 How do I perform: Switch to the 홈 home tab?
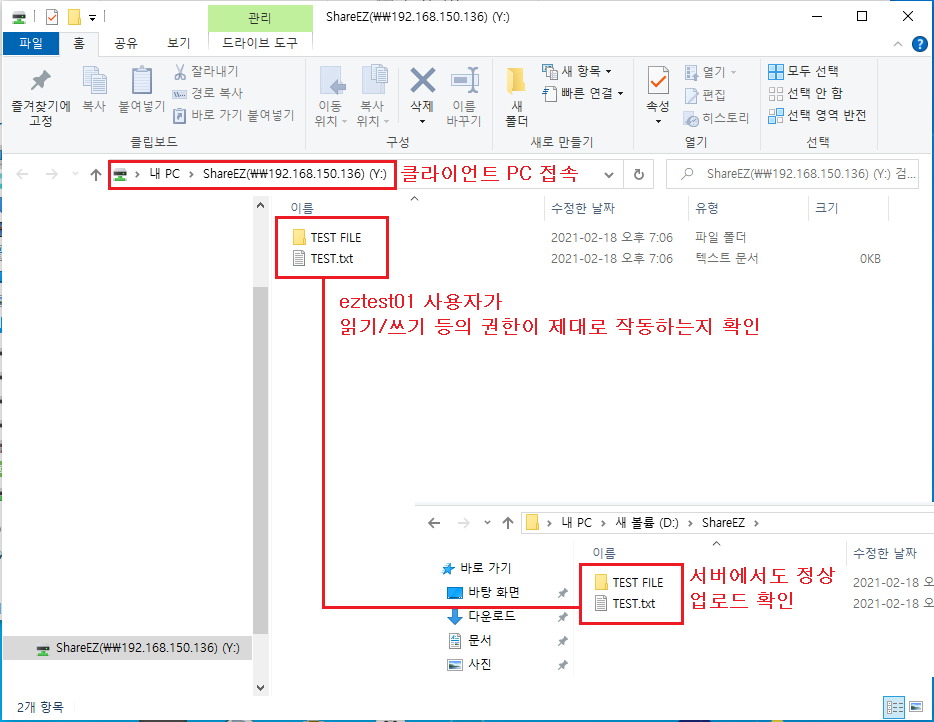79,43
